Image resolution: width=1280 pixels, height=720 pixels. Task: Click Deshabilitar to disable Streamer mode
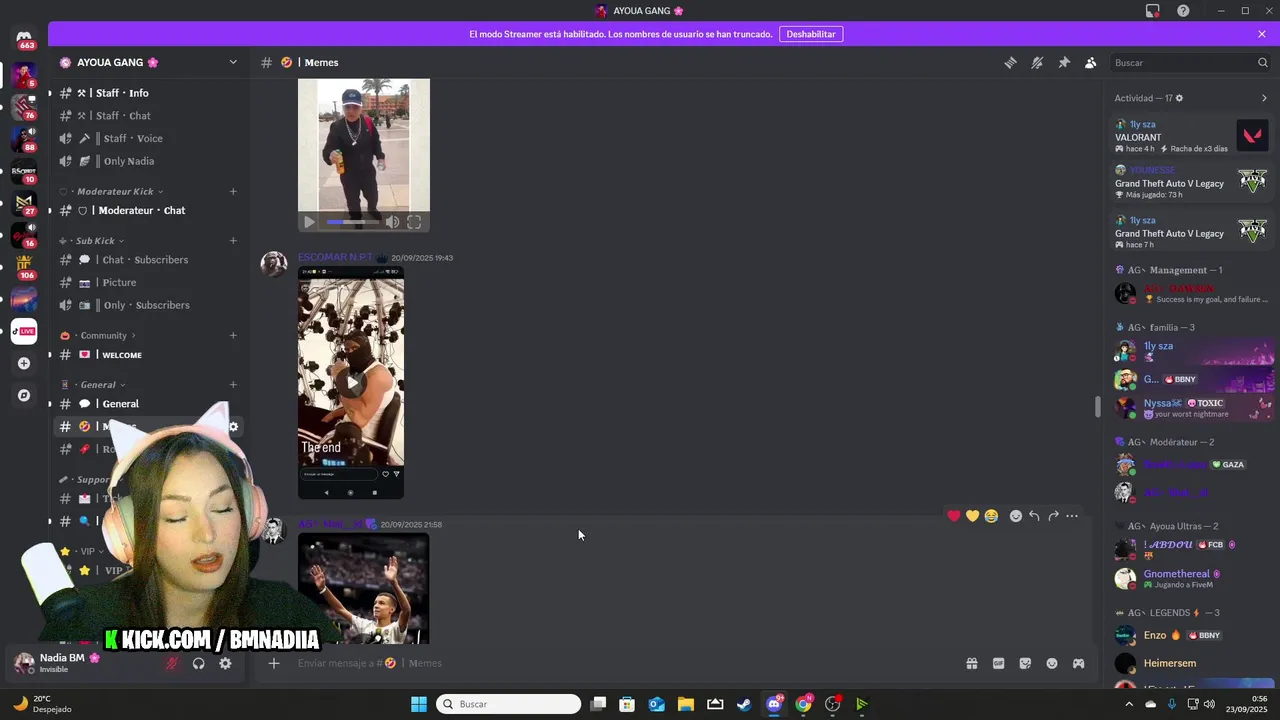[811, 34]
